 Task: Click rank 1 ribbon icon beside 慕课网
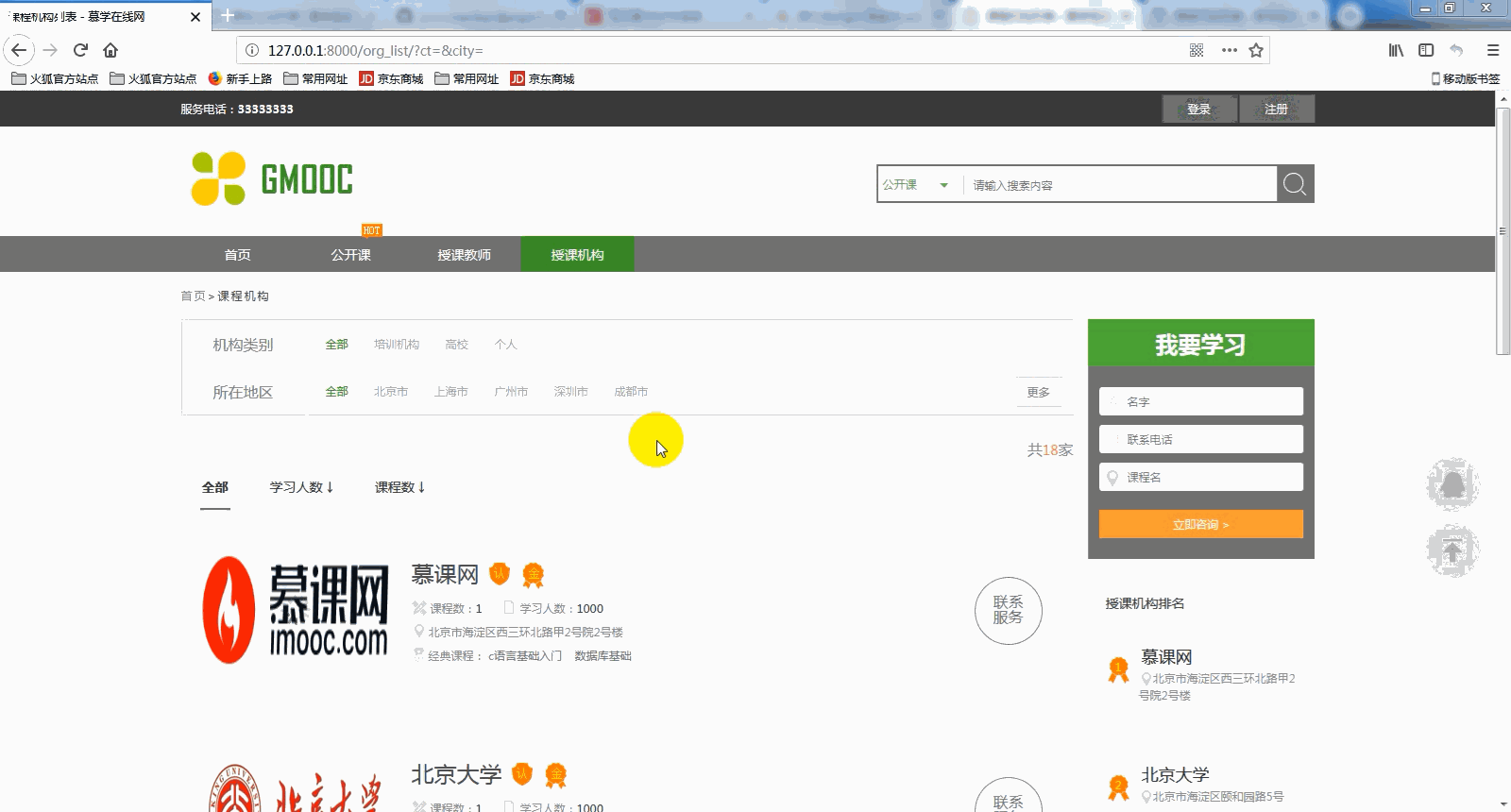click(x=1118, y=669)
